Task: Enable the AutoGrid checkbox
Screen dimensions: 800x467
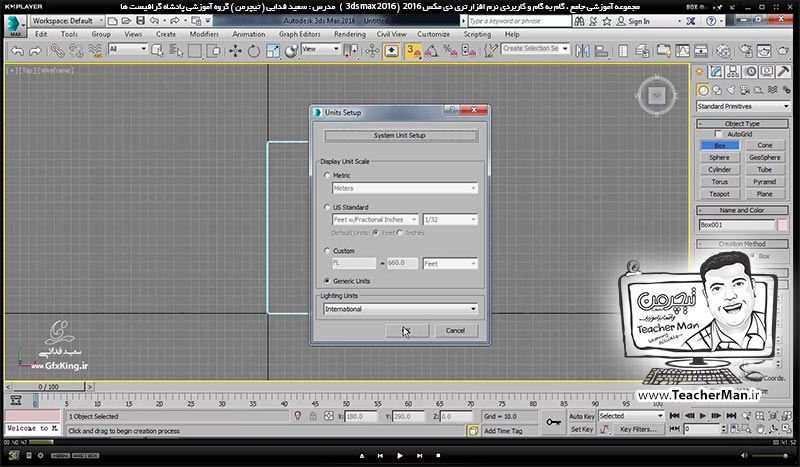Action: point(718,134)
